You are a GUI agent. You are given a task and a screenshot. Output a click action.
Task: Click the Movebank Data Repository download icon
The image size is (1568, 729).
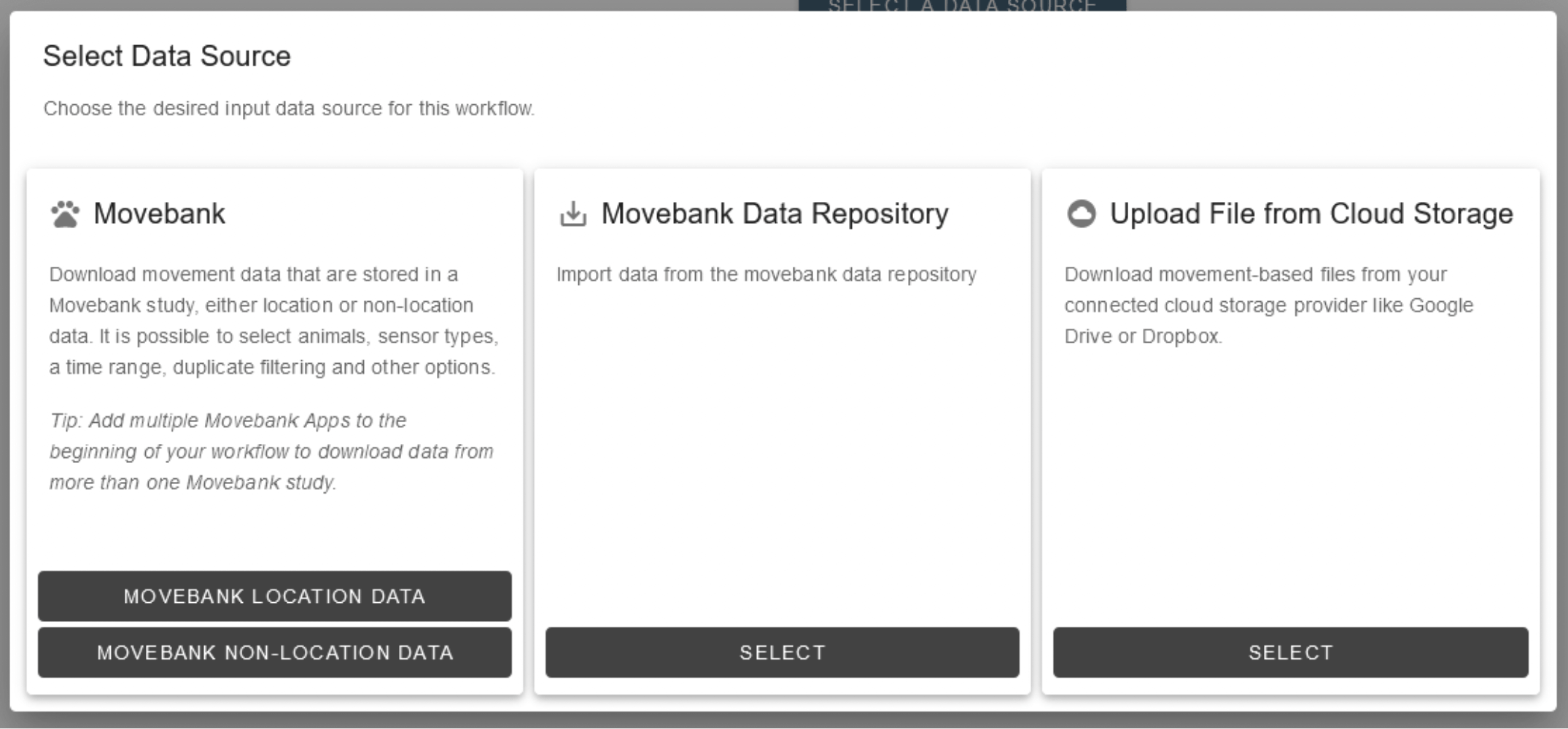click(573, 214)
